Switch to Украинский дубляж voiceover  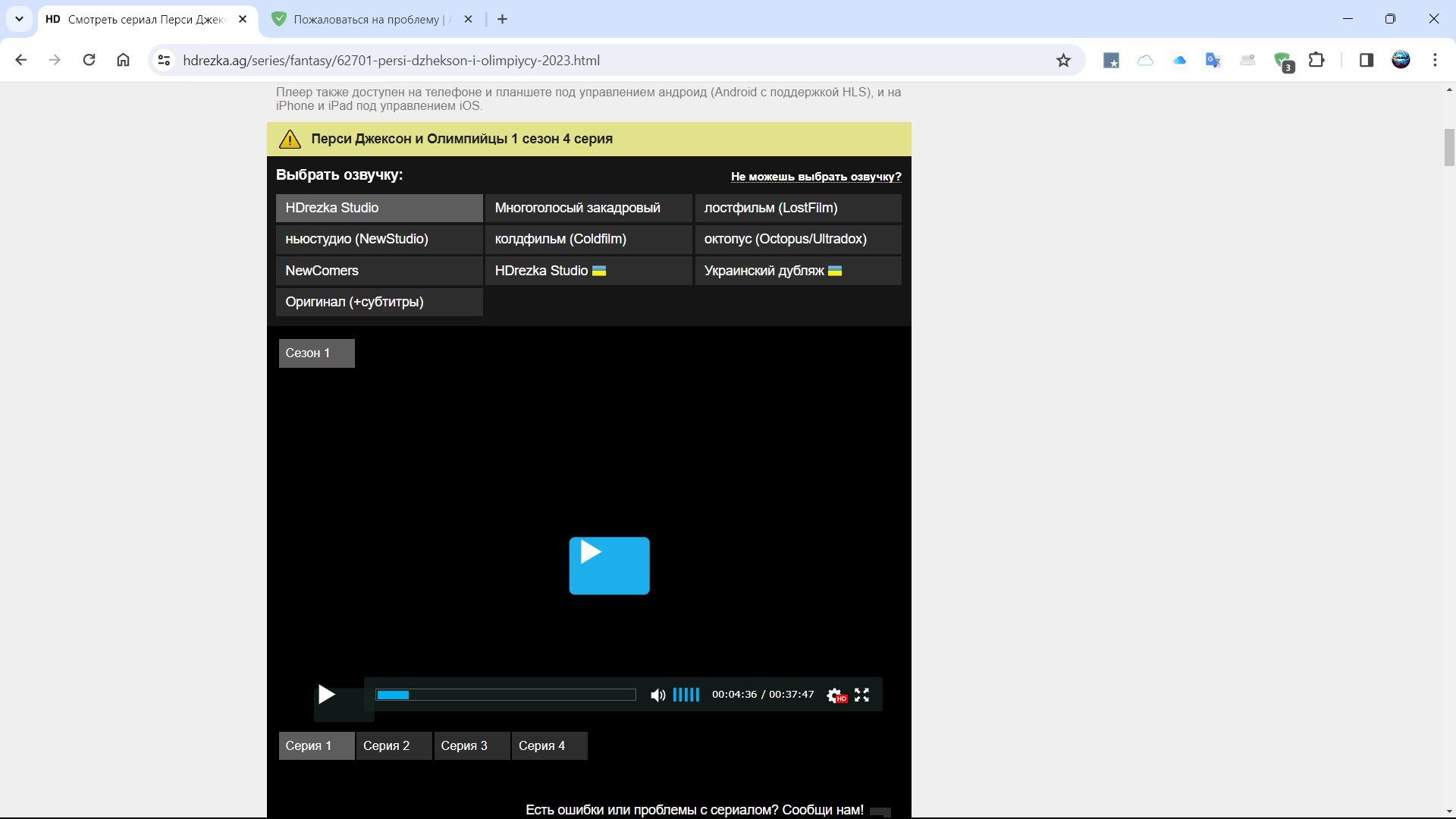click(798, 271)
